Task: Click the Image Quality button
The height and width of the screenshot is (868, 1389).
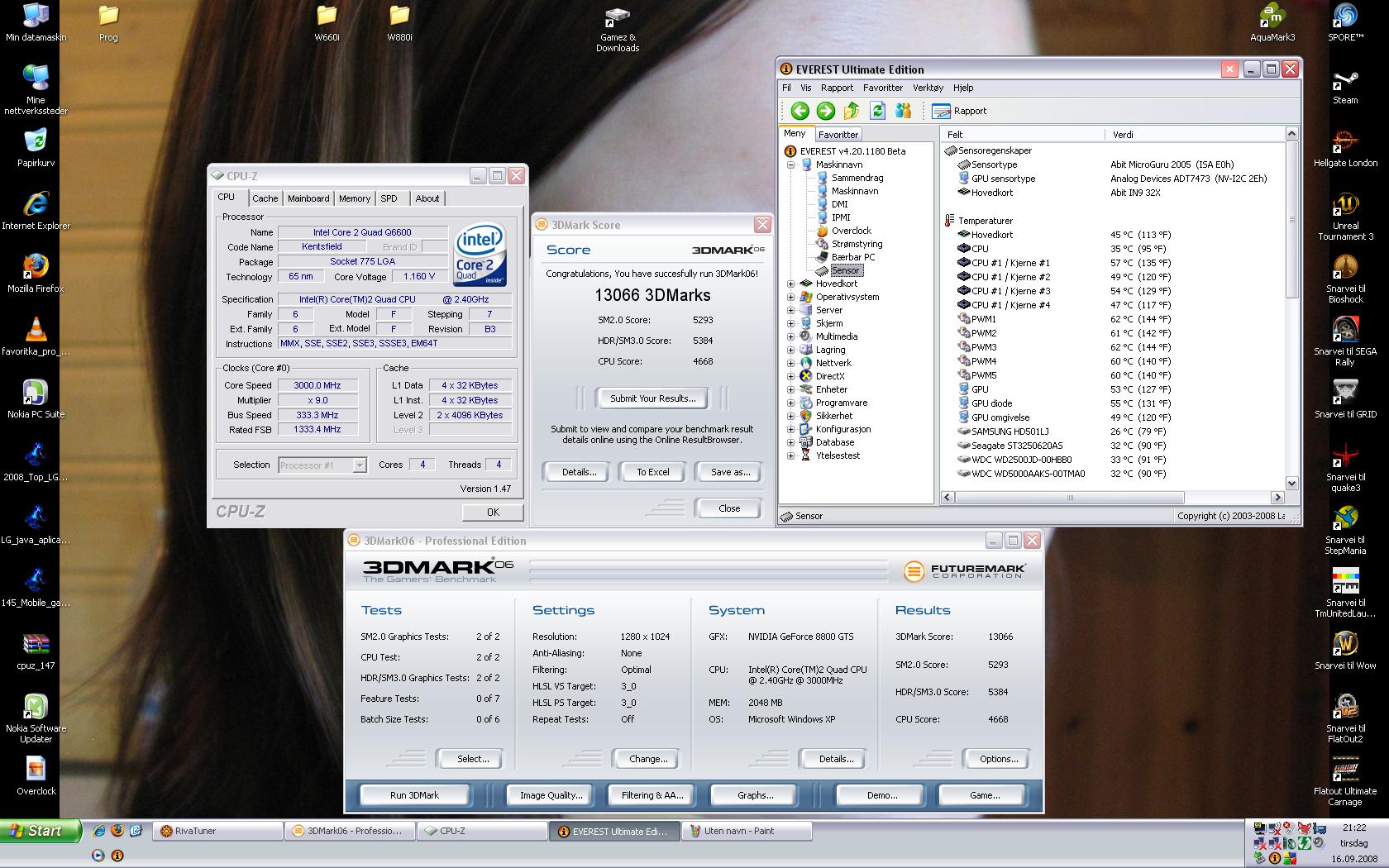Action: click(x=551, y=795)
